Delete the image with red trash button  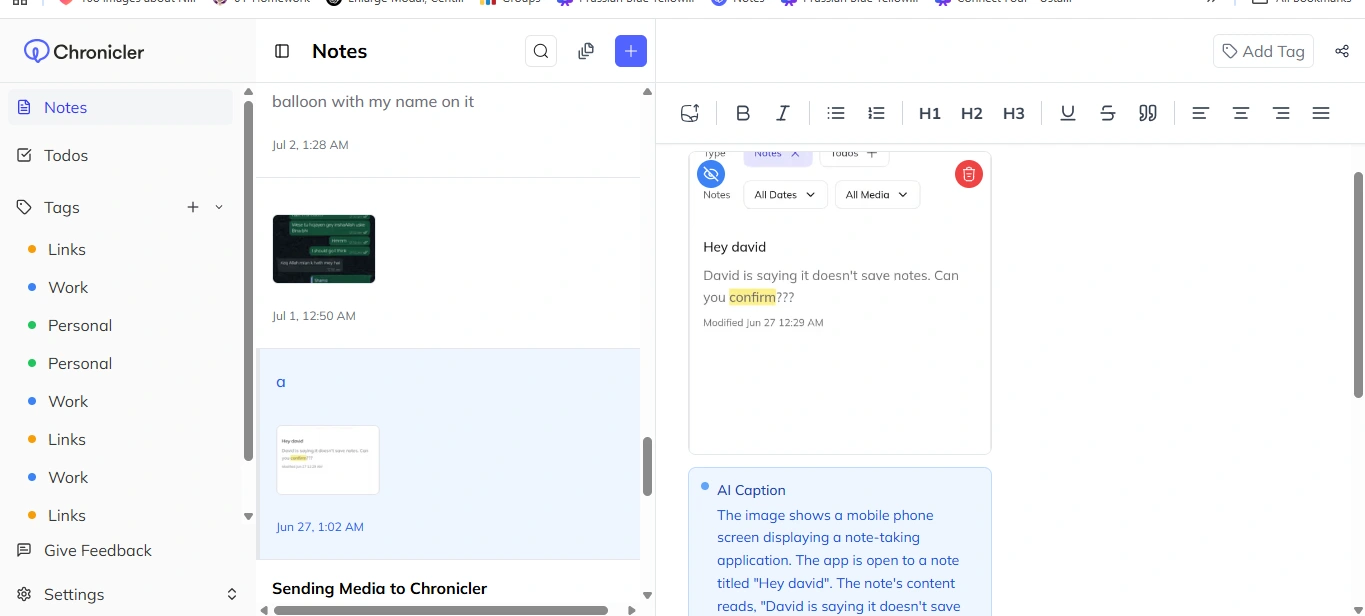(969, 174)
